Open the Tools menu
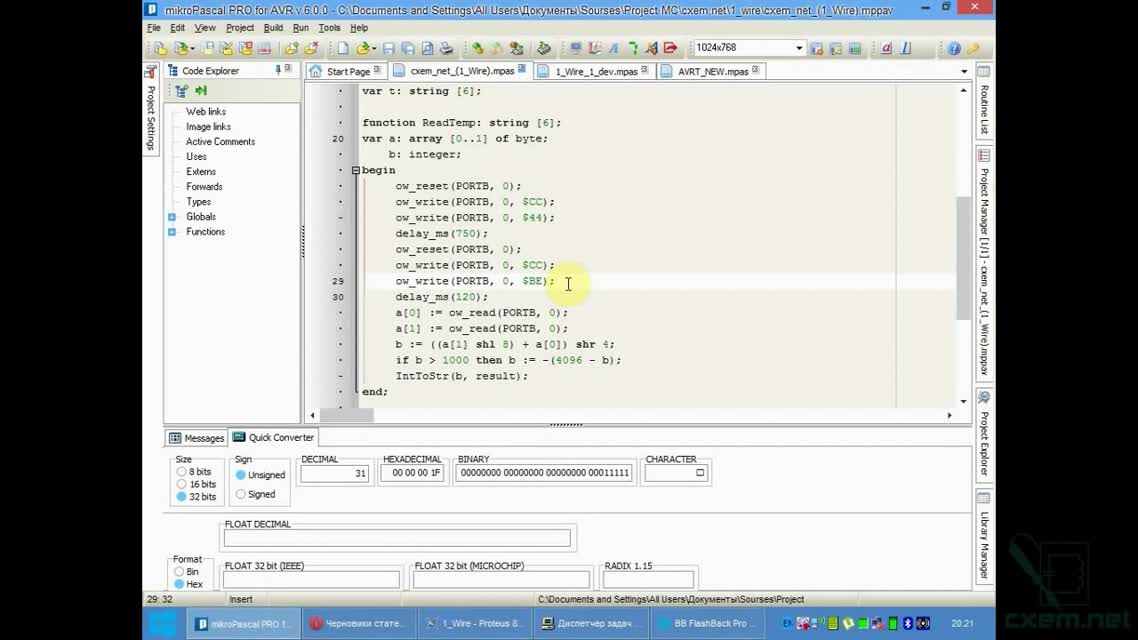This screenshot has height=640, width=1138. [x=329, y=28]
